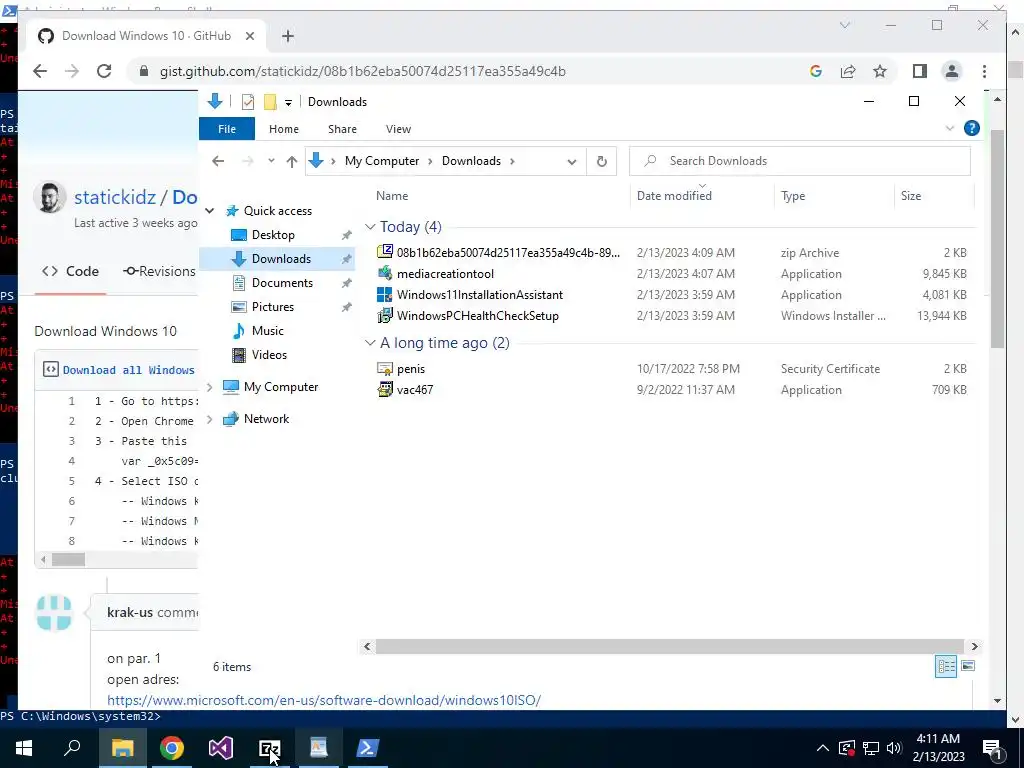
Task: Collapse the Quick access tree node
Action: coord(210,211)
